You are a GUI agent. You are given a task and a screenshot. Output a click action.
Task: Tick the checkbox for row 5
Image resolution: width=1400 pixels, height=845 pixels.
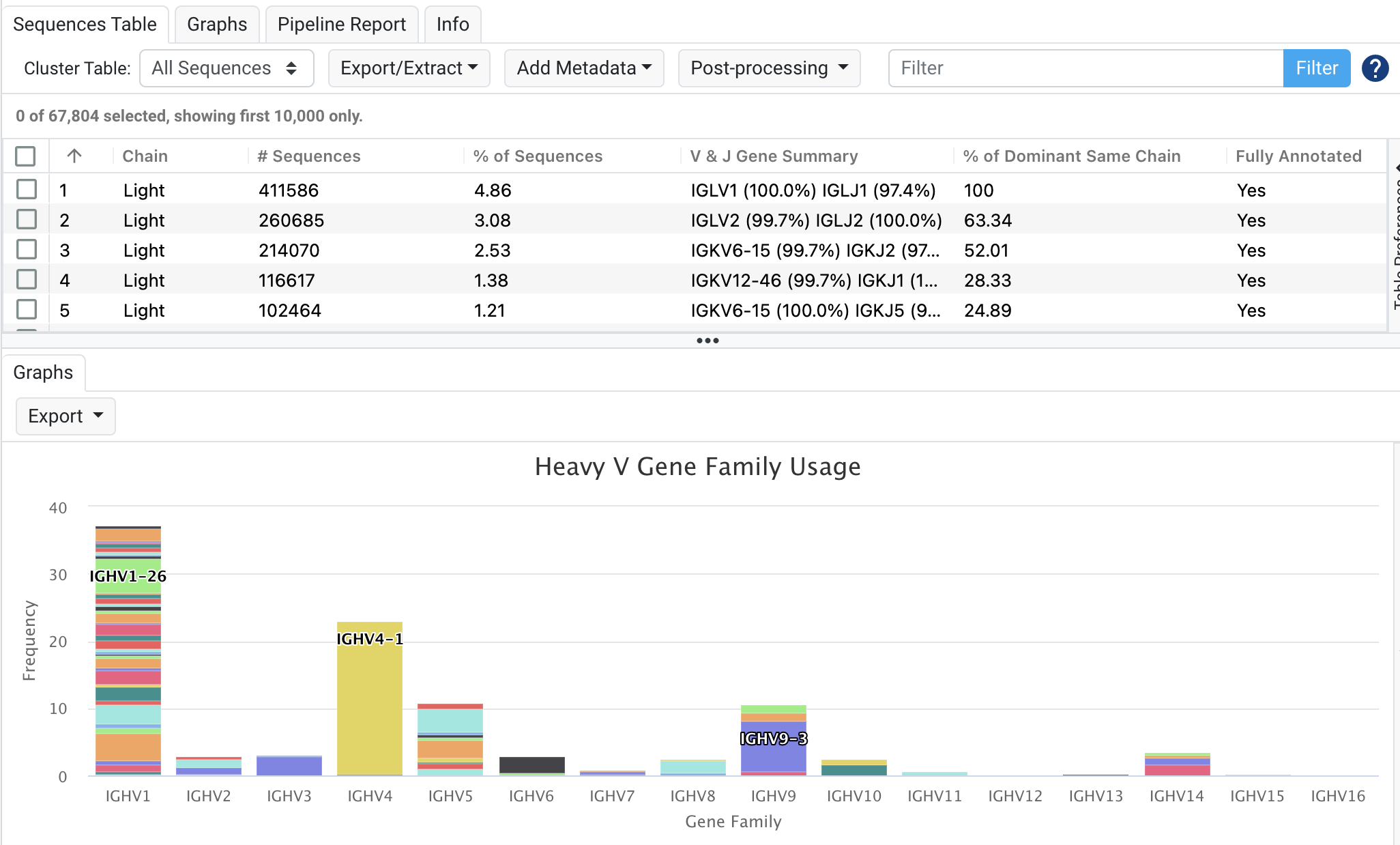(27, 310)
